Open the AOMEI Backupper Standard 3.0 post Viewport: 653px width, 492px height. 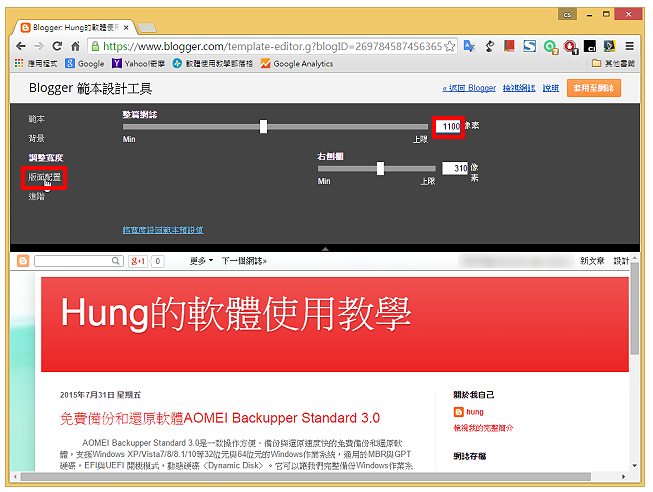219,418
